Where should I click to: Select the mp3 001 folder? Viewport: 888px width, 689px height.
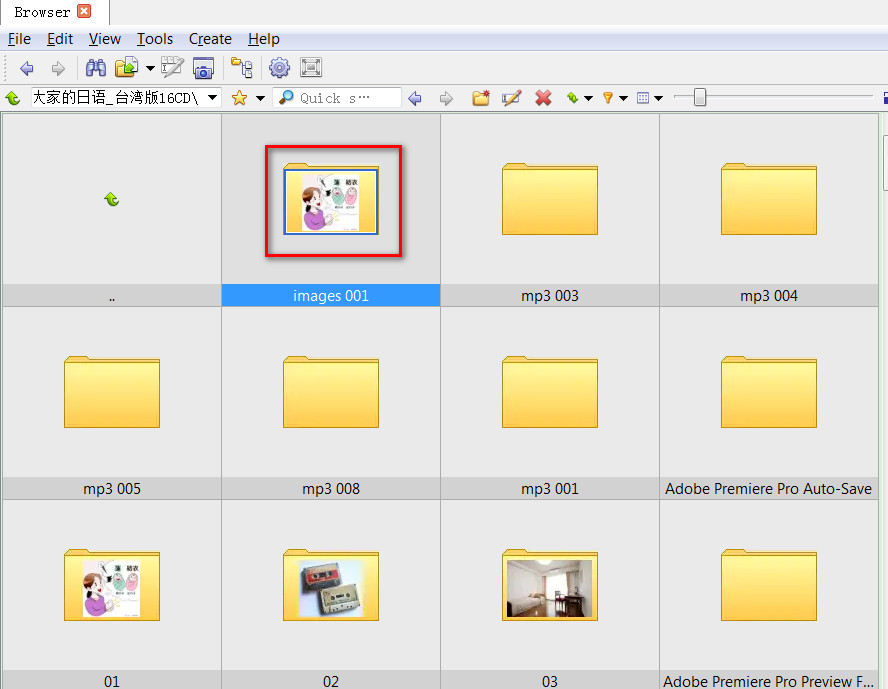[550, 392]
